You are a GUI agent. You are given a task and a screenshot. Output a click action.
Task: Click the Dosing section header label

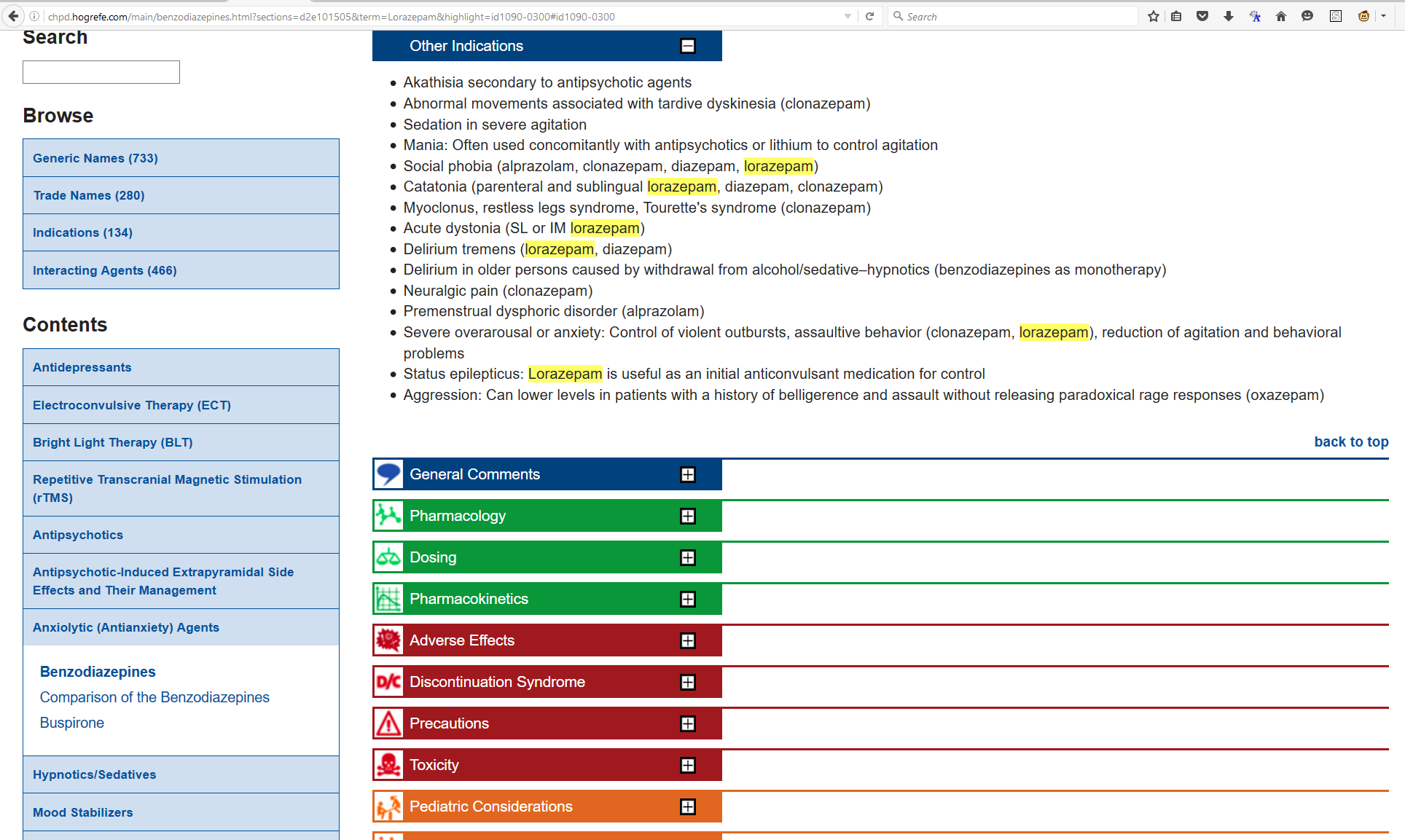433,557
